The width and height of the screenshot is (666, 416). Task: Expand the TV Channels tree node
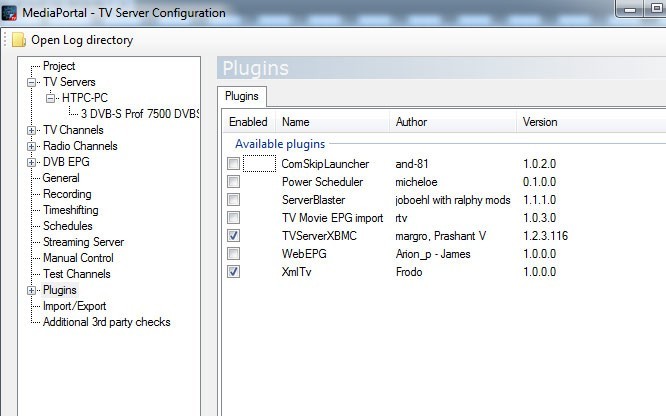point(33,130)
